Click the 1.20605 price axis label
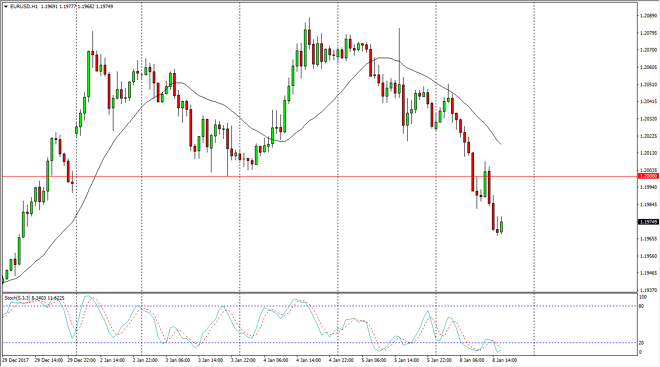This screenshot has height=367, width=660. point(648,67)
